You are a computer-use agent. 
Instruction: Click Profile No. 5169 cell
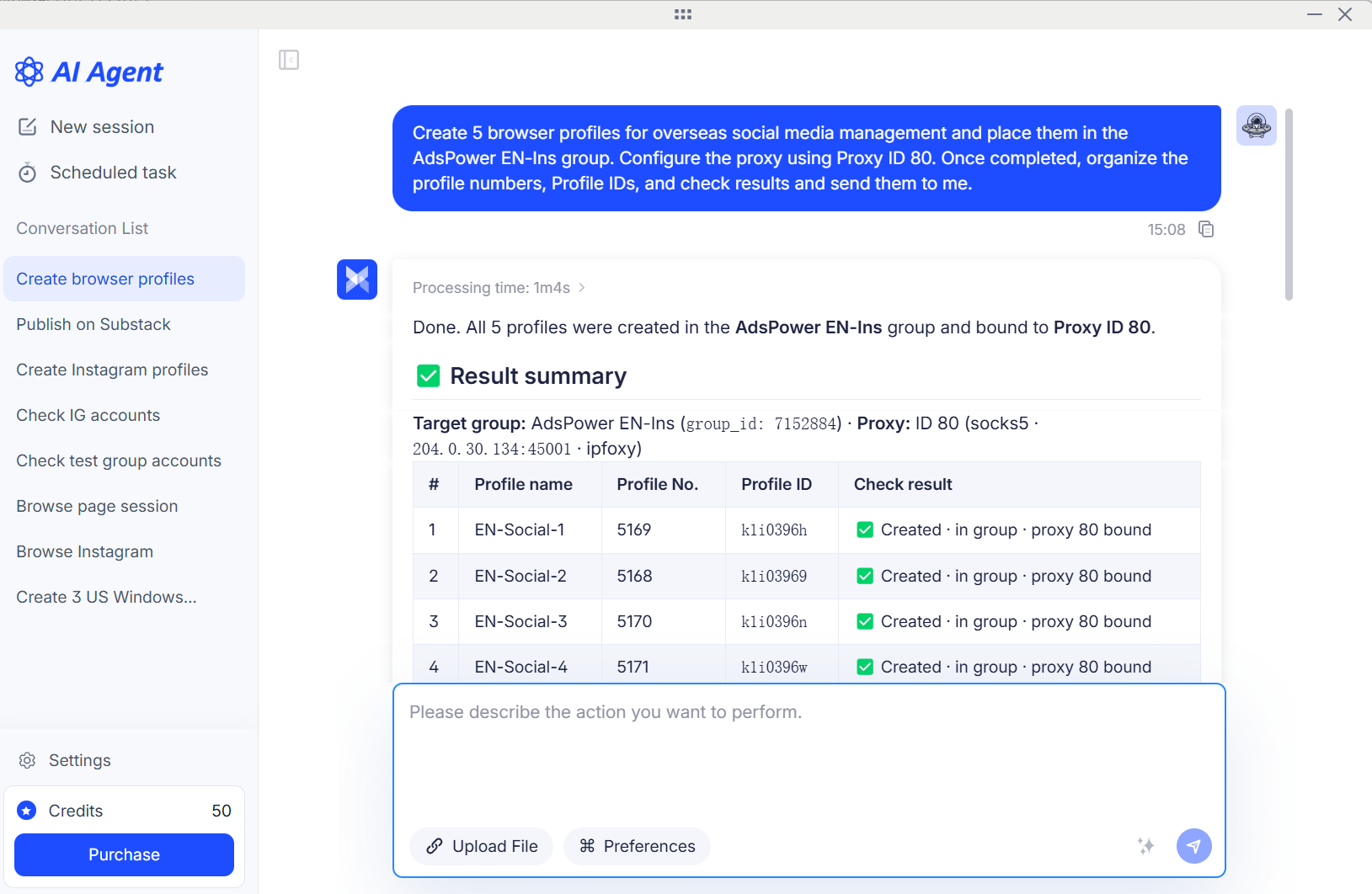(664, 530)
